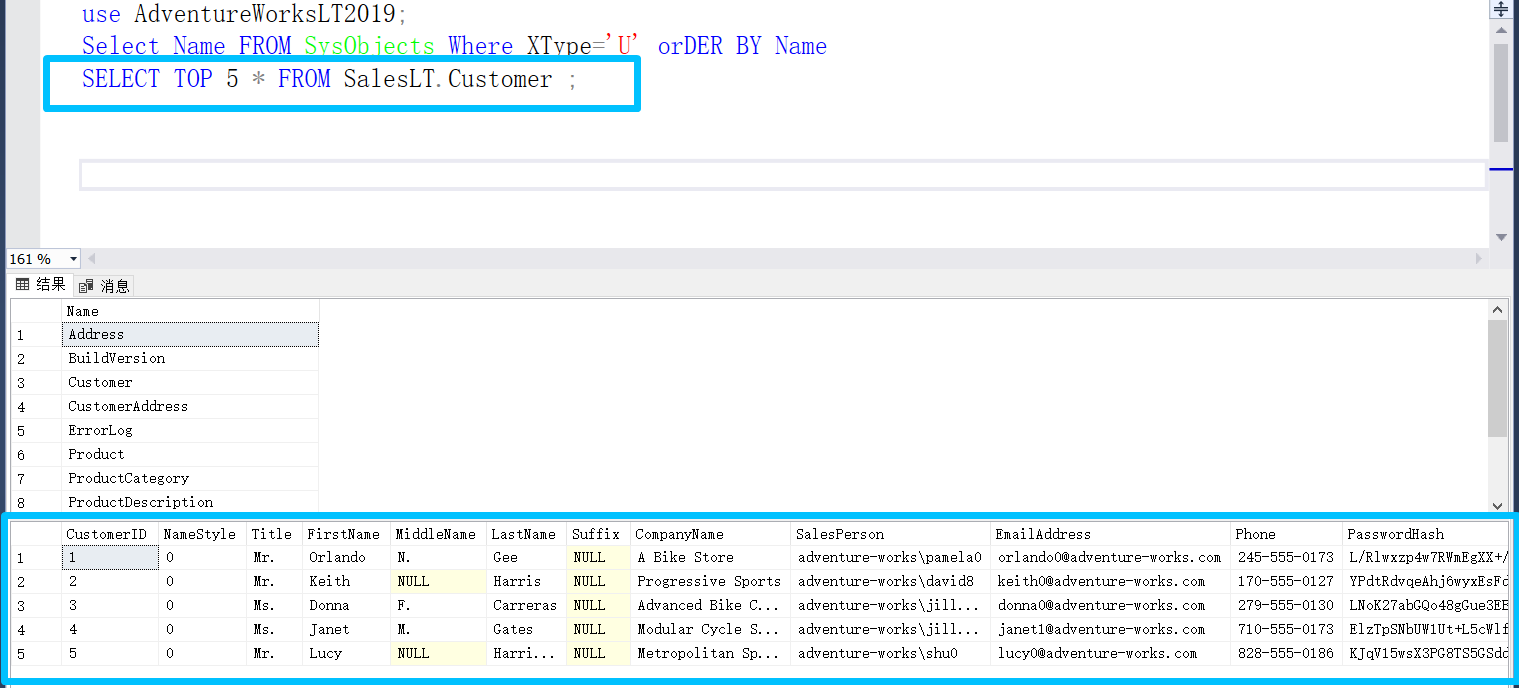Click the CustomerID column header

point(110,534)
